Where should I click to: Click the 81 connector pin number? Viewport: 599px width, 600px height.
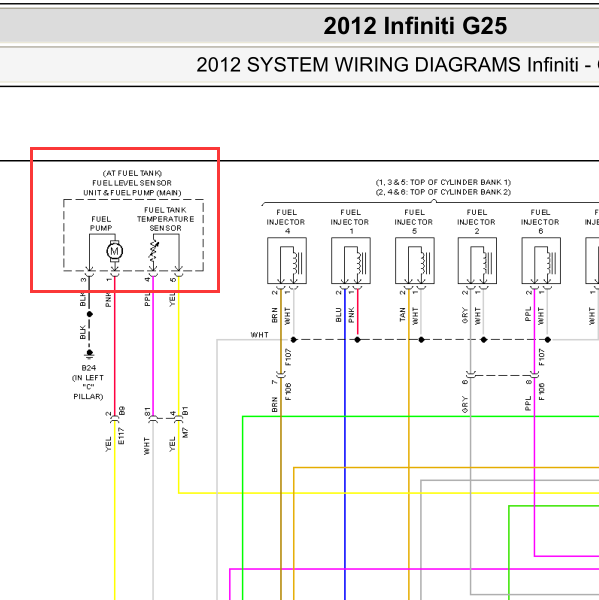click(147, 412)
